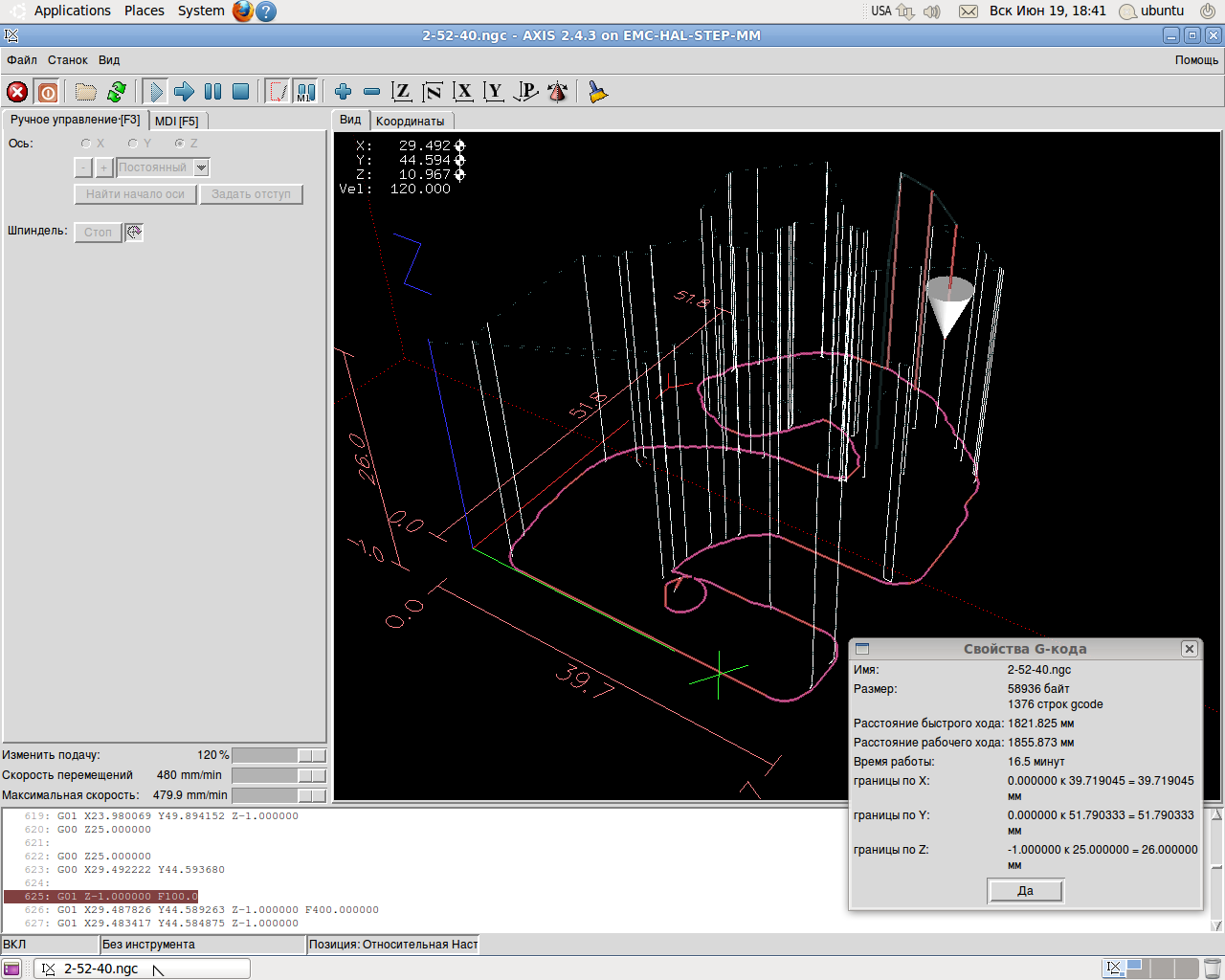This screenshot has width=1225, height=980.
Task: Click the emergency stop icon
Action: (x=17, y=92)
